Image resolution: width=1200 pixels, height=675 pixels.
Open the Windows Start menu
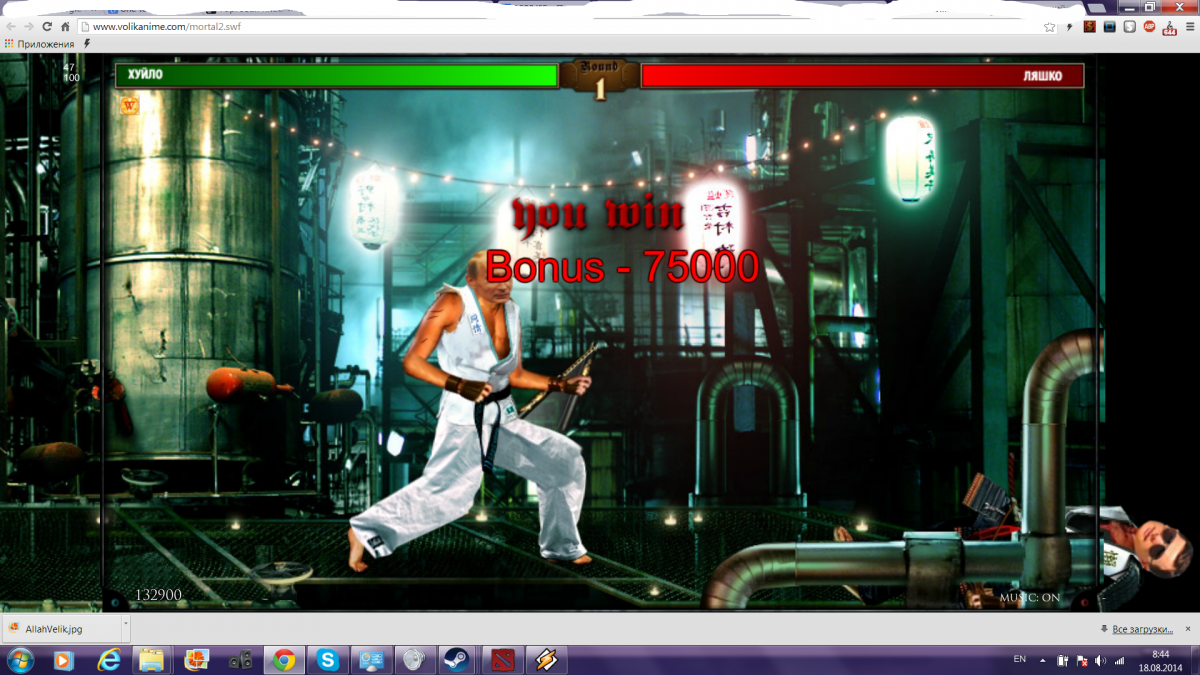click(20, 660)
